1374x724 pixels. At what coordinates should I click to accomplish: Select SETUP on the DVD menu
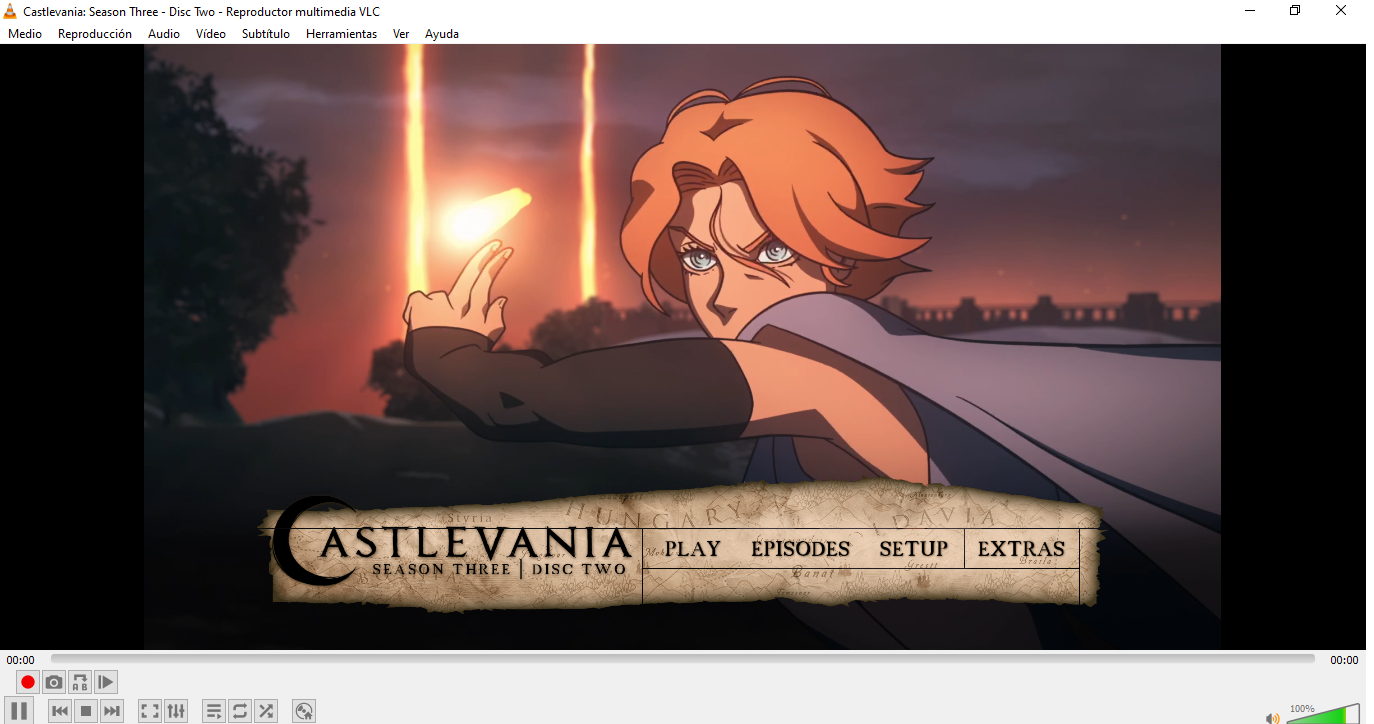913,549
